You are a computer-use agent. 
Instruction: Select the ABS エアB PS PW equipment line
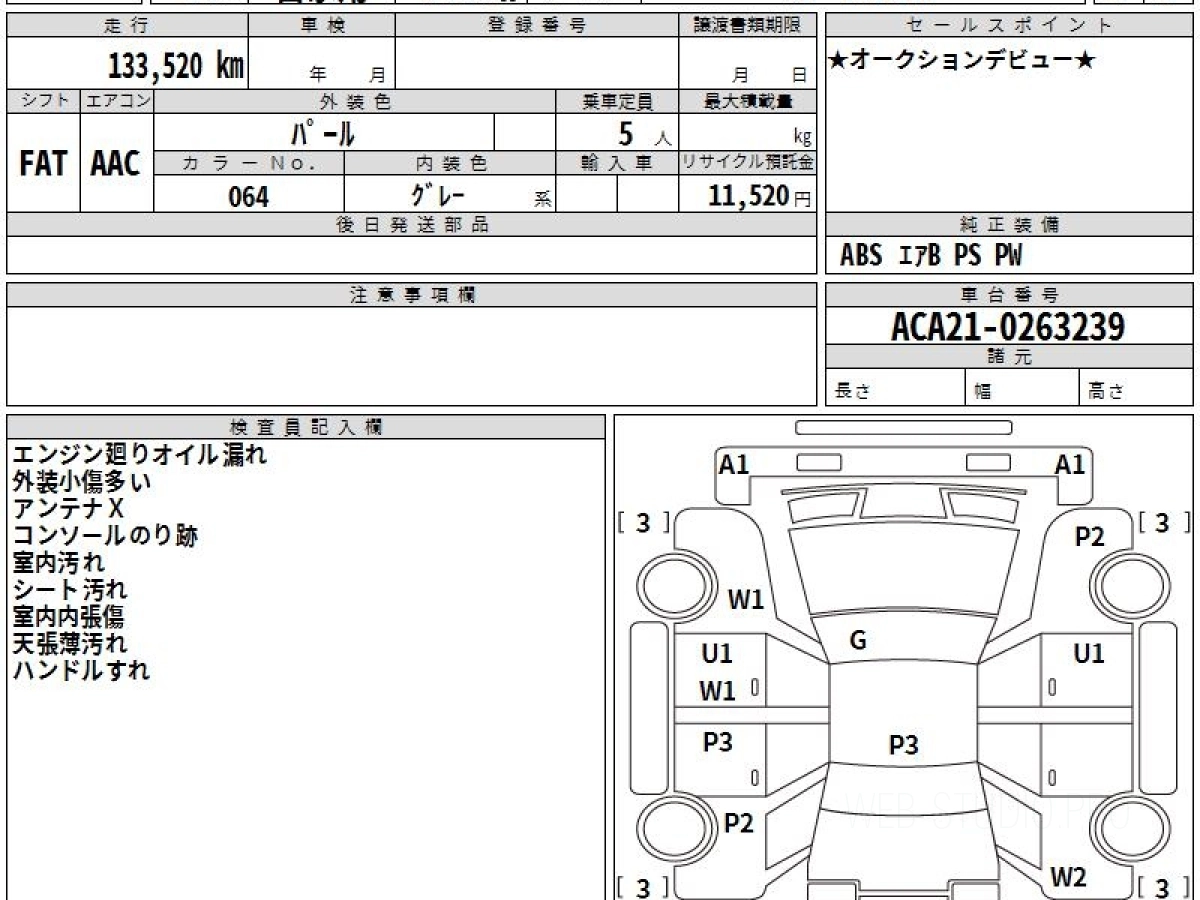(931, 256)
